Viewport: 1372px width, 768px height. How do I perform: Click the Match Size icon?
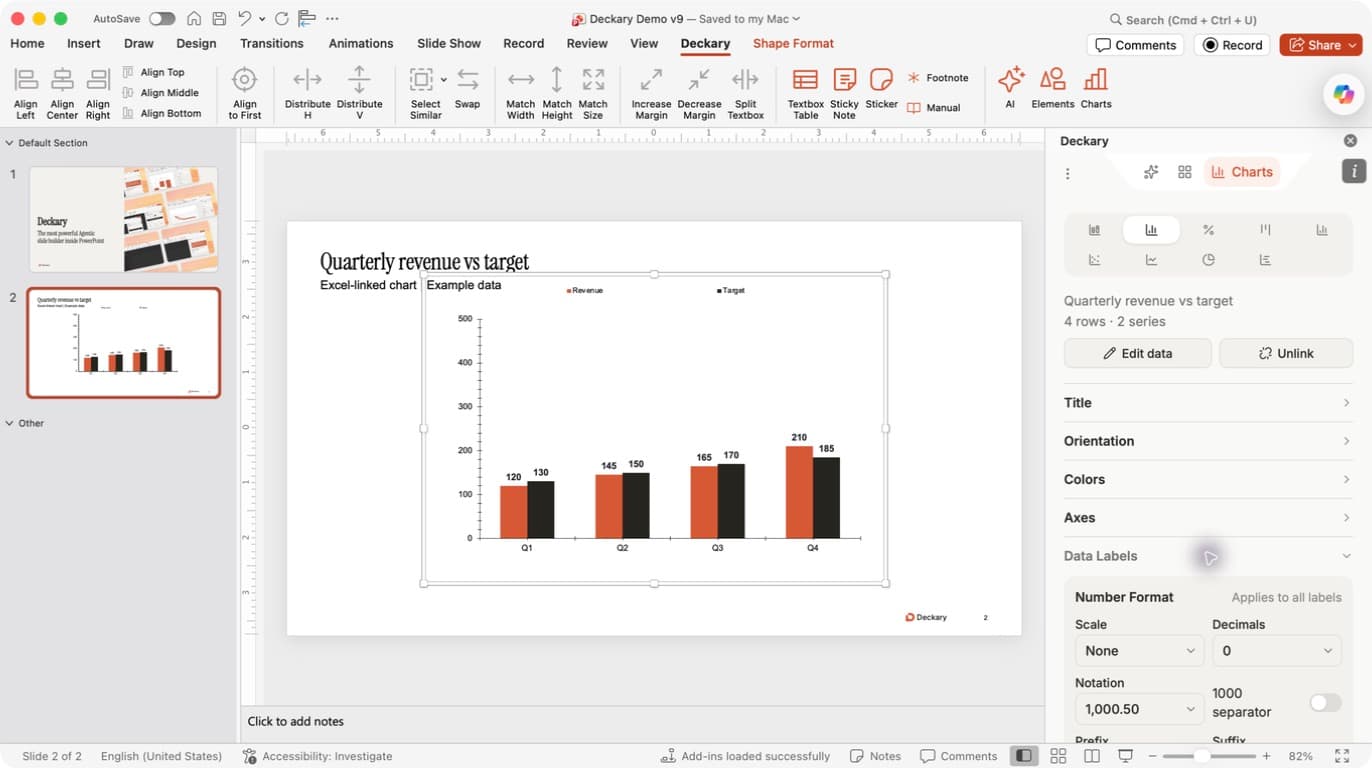593,80
